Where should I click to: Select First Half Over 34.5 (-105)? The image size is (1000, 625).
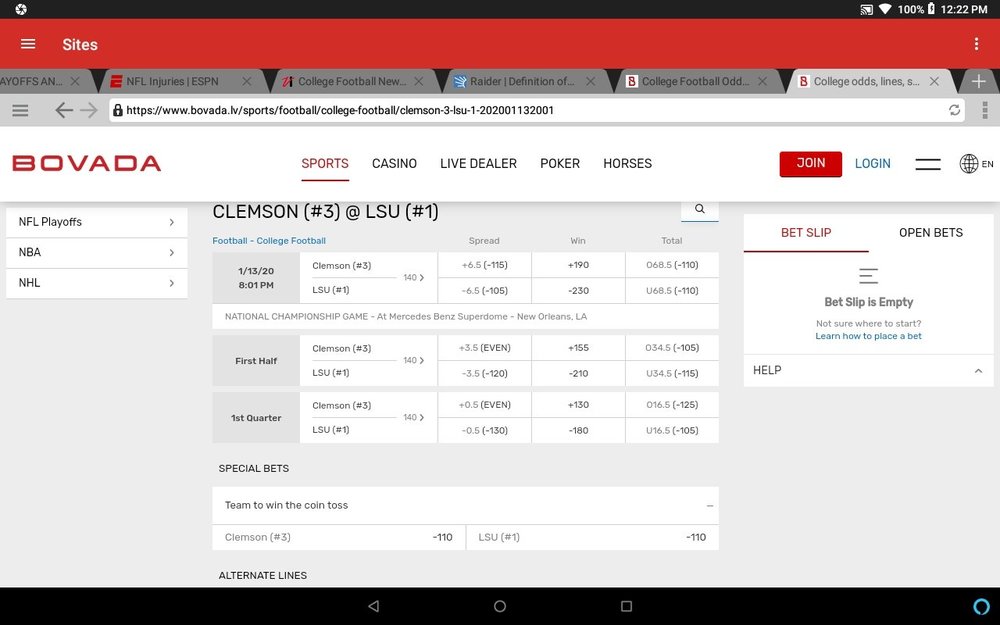(x=672, y=348)
